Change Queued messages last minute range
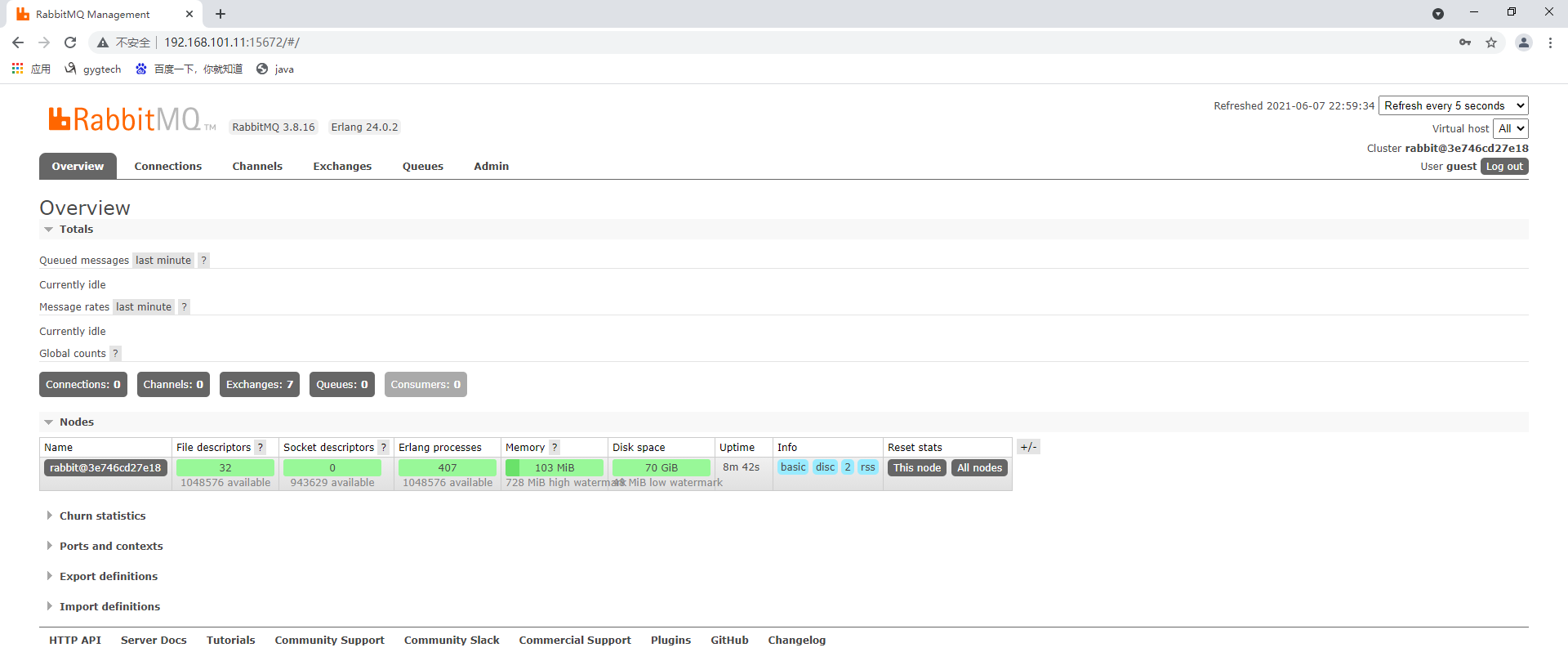 tap(163, 260)
